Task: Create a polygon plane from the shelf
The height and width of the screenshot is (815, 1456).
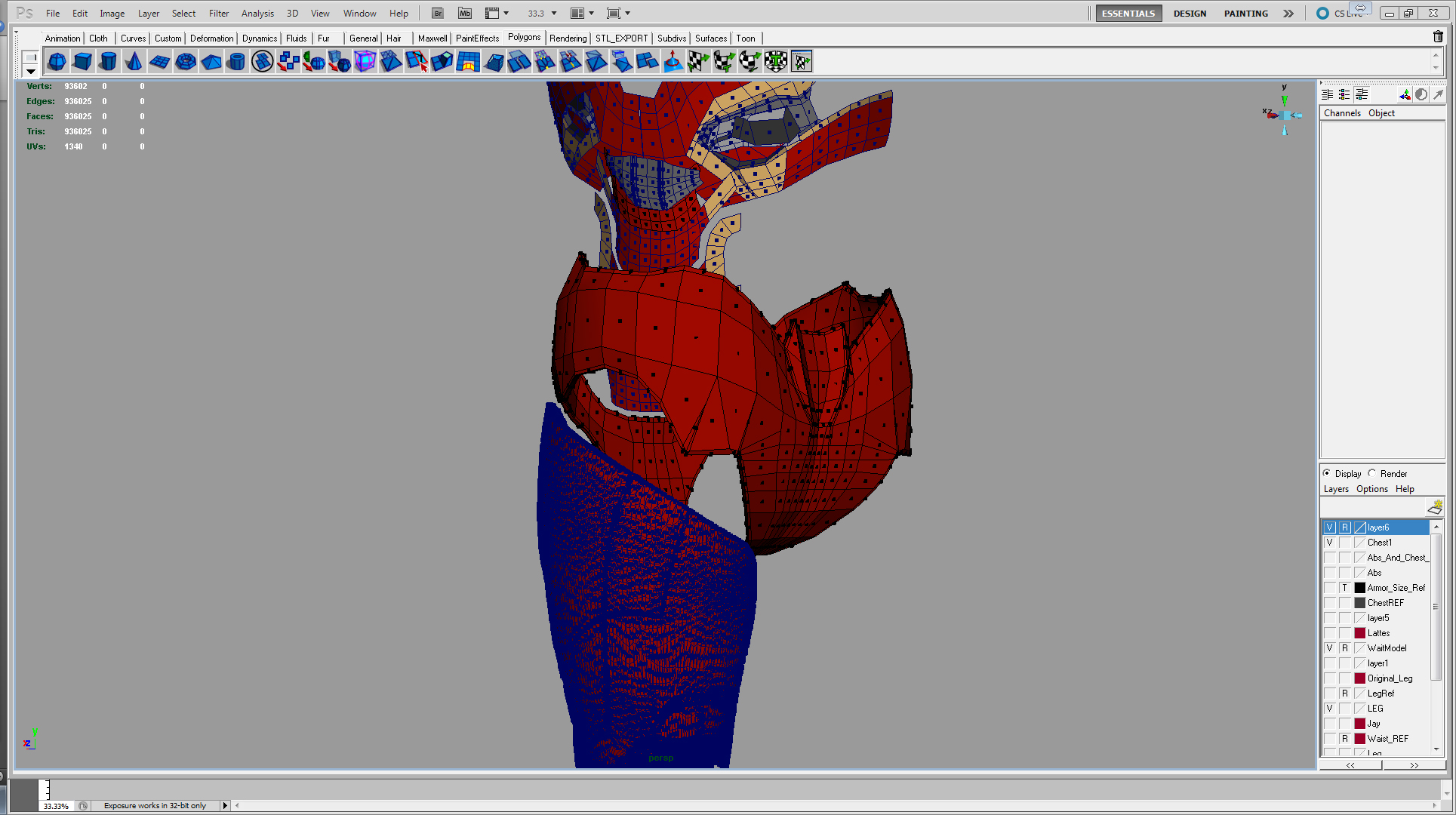Action: pyautogui.click(x=159, y=61)
